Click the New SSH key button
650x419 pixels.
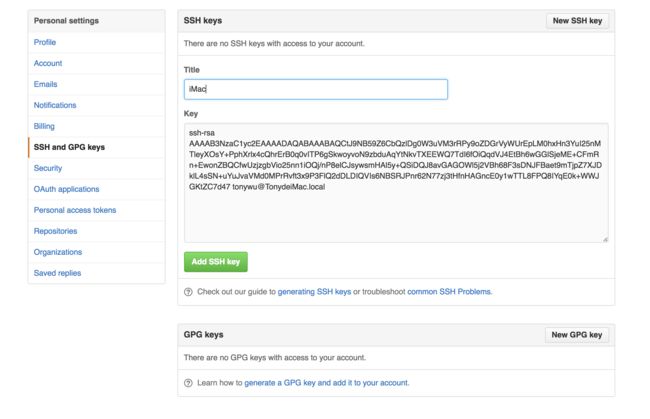pos(577,21)
